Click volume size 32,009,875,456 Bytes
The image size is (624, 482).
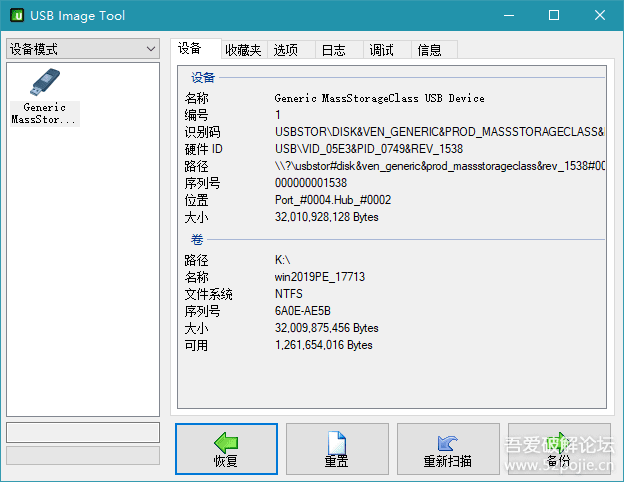[326, 328]
